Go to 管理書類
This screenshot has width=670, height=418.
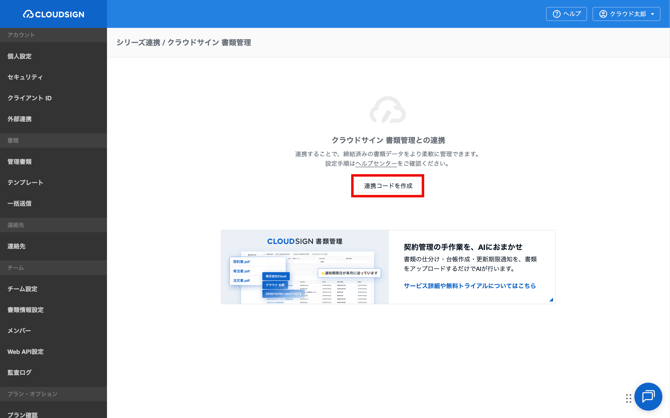19,162
